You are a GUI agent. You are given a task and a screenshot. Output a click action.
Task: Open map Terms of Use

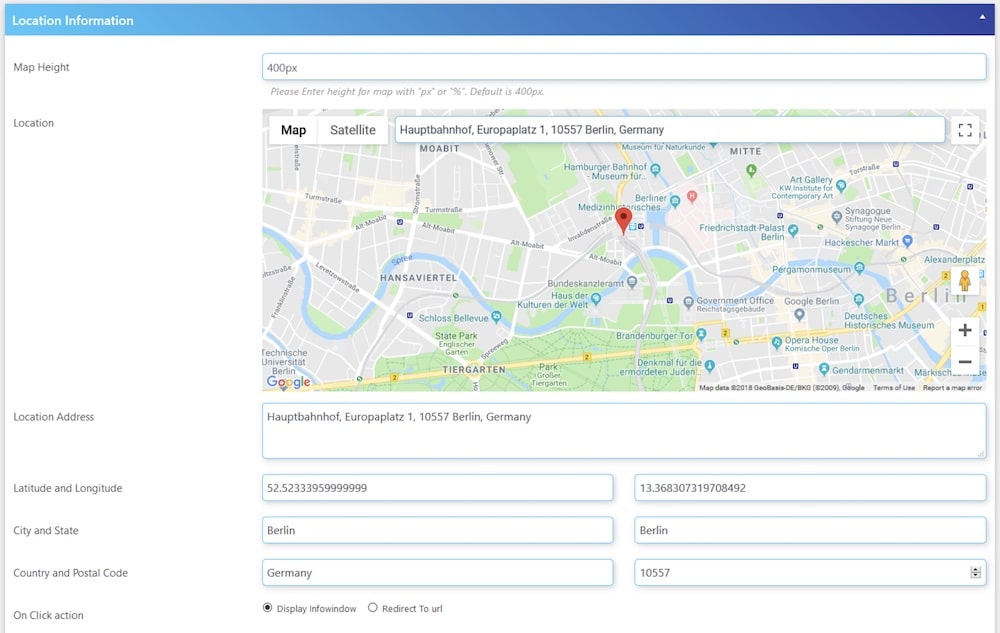click(x=893, y=388)
